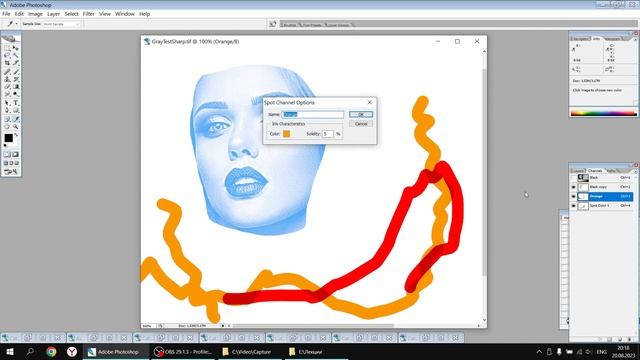Viewport: 640px width, 360px height.
Task: Show hidden system tray icons
Action: [539, 351]
